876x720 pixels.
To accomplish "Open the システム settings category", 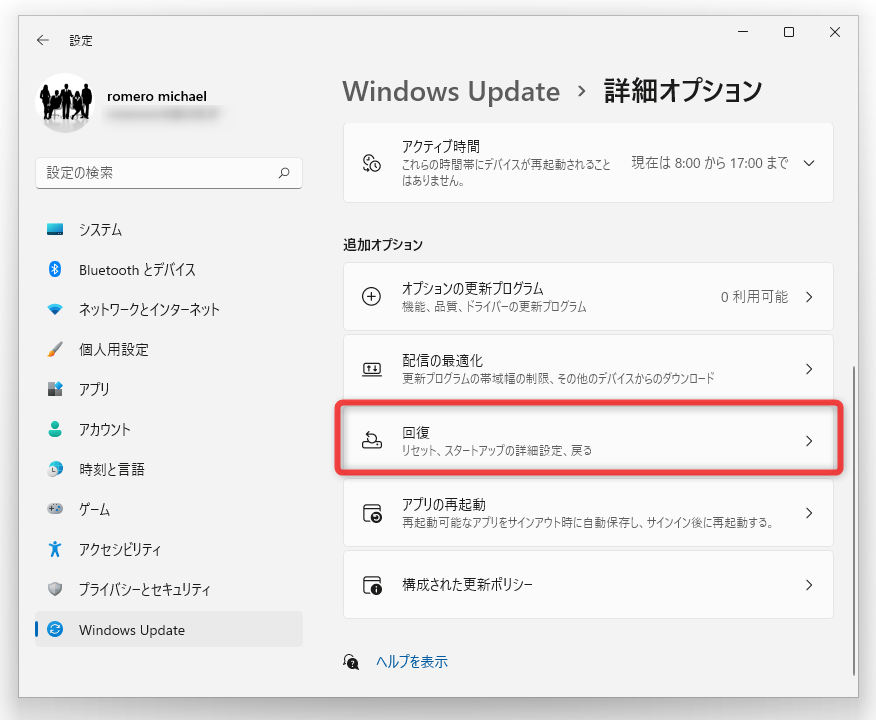I will click(169, 230).
